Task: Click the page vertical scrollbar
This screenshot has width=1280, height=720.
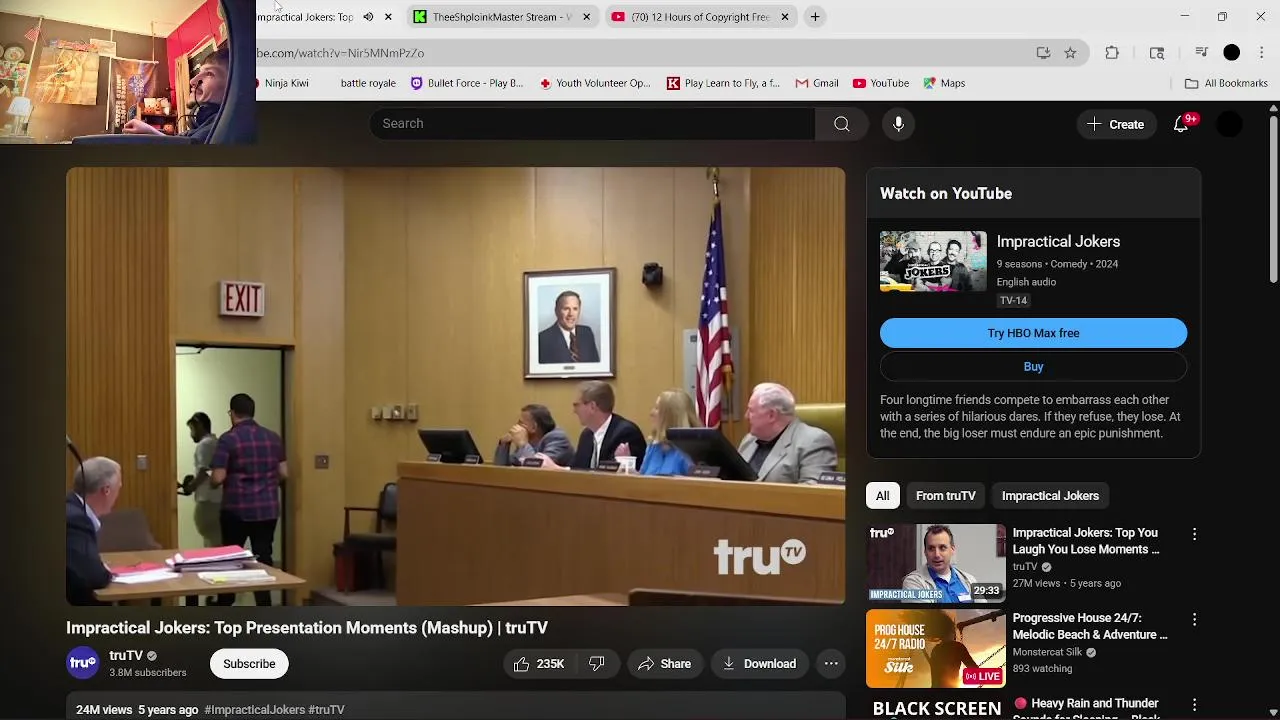Action: point(1273,200)
